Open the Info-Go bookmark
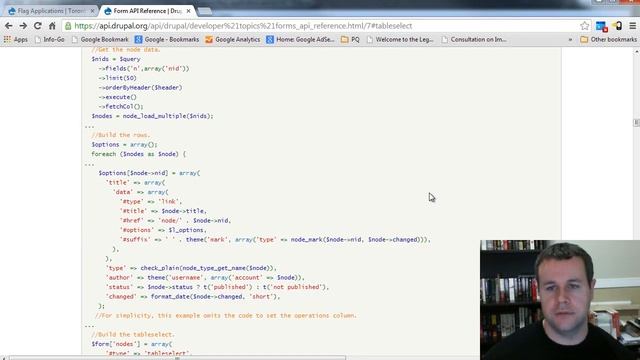The image size is (640, 360). pos(49,40)
